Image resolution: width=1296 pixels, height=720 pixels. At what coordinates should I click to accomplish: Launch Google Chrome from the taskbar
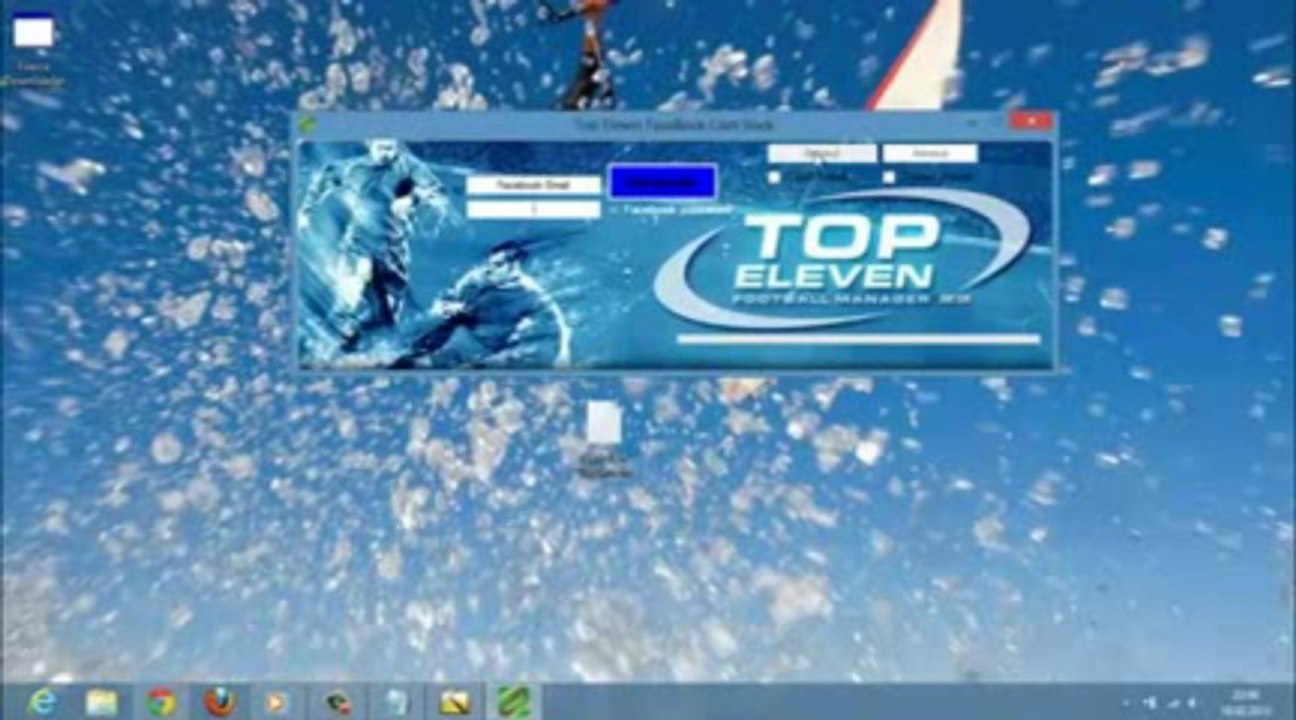(x=161, y=702)
